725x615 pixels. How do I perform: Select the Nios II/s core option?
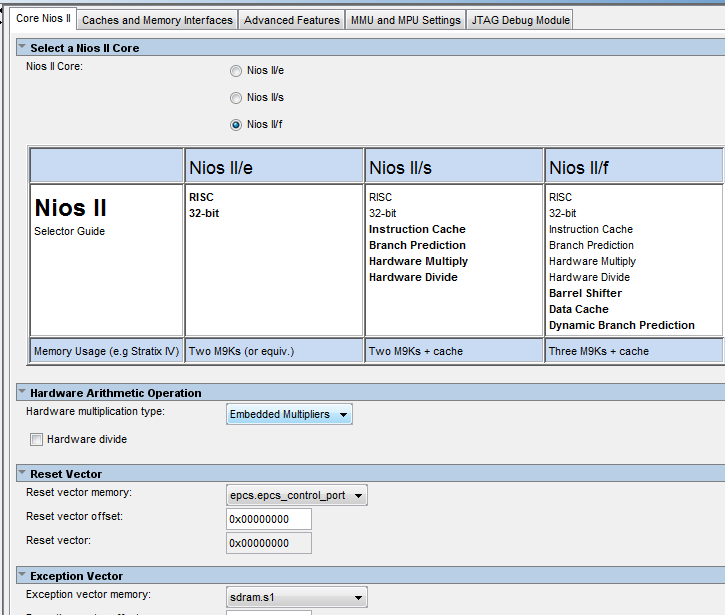point(236,98)
